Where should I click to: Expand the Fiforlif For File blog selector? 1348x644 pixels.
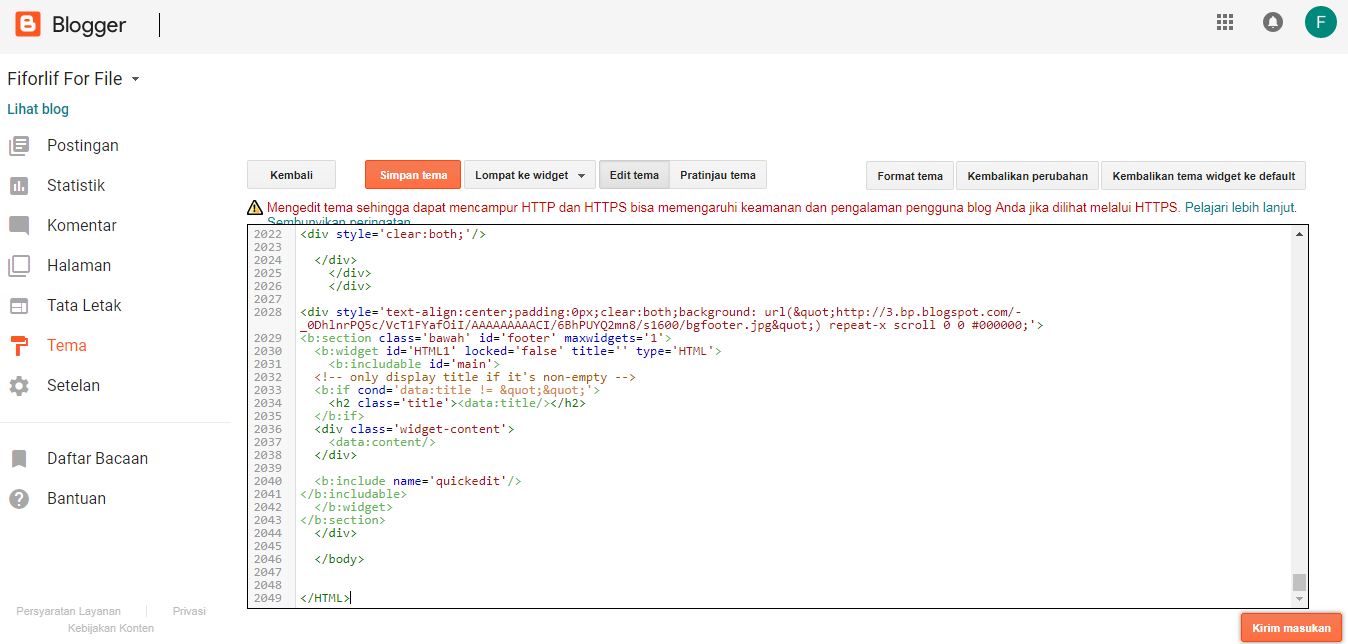[x=73, y=79]
